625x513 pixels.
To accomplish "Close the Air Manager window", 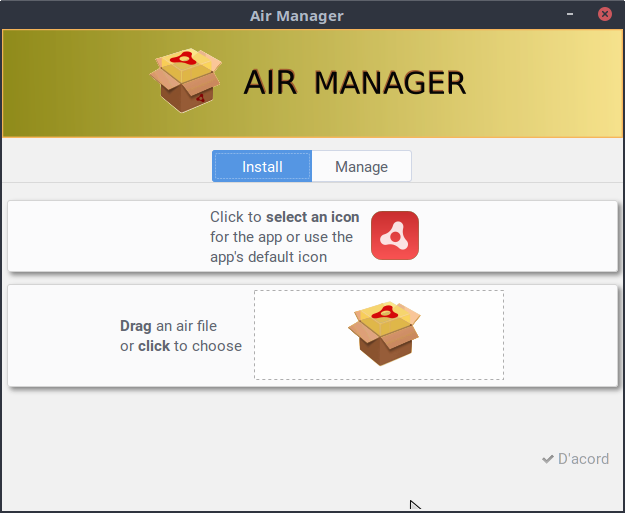I will point(605,15).
